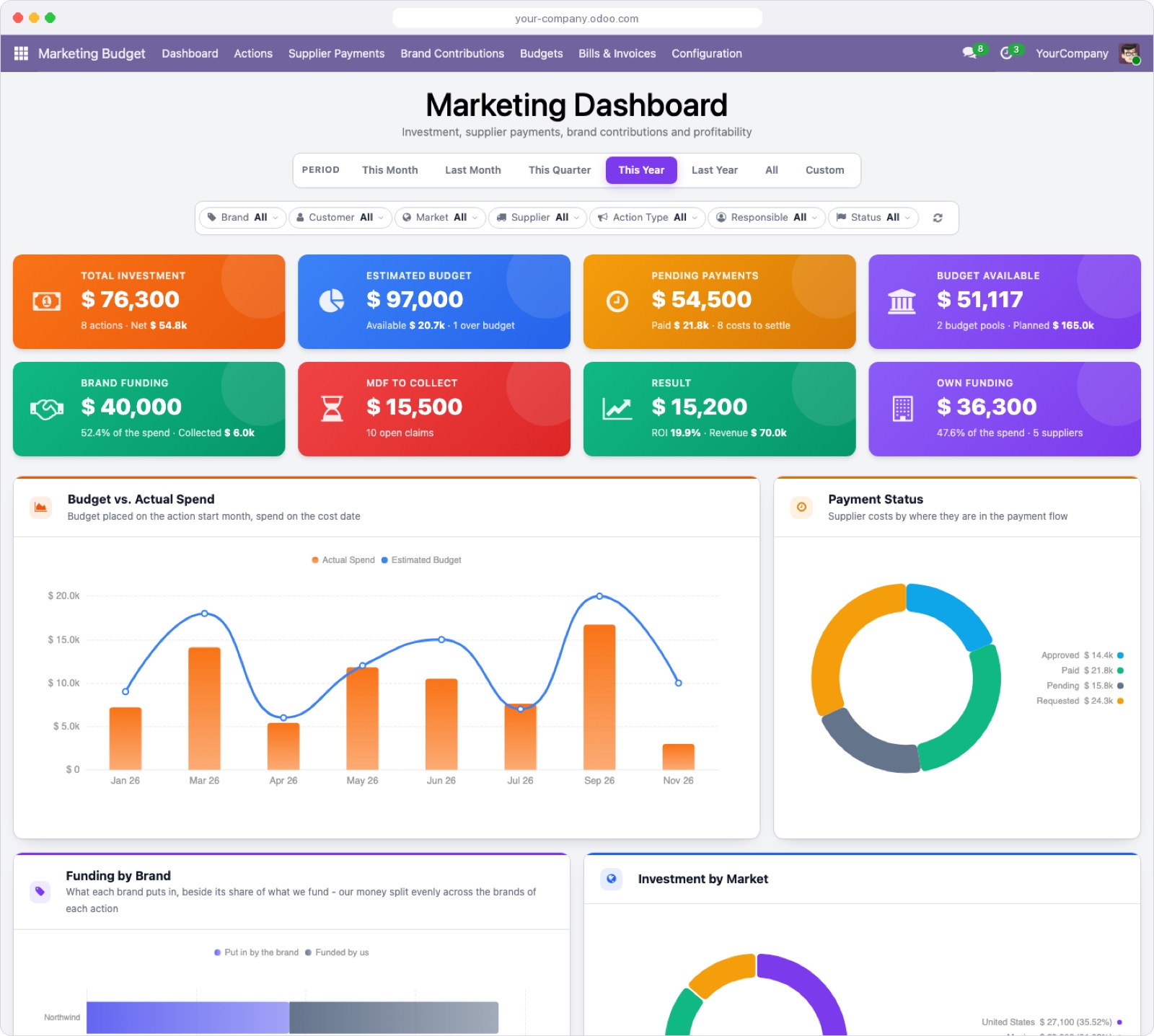Open the Market filter dropdown

coord(440,218)
